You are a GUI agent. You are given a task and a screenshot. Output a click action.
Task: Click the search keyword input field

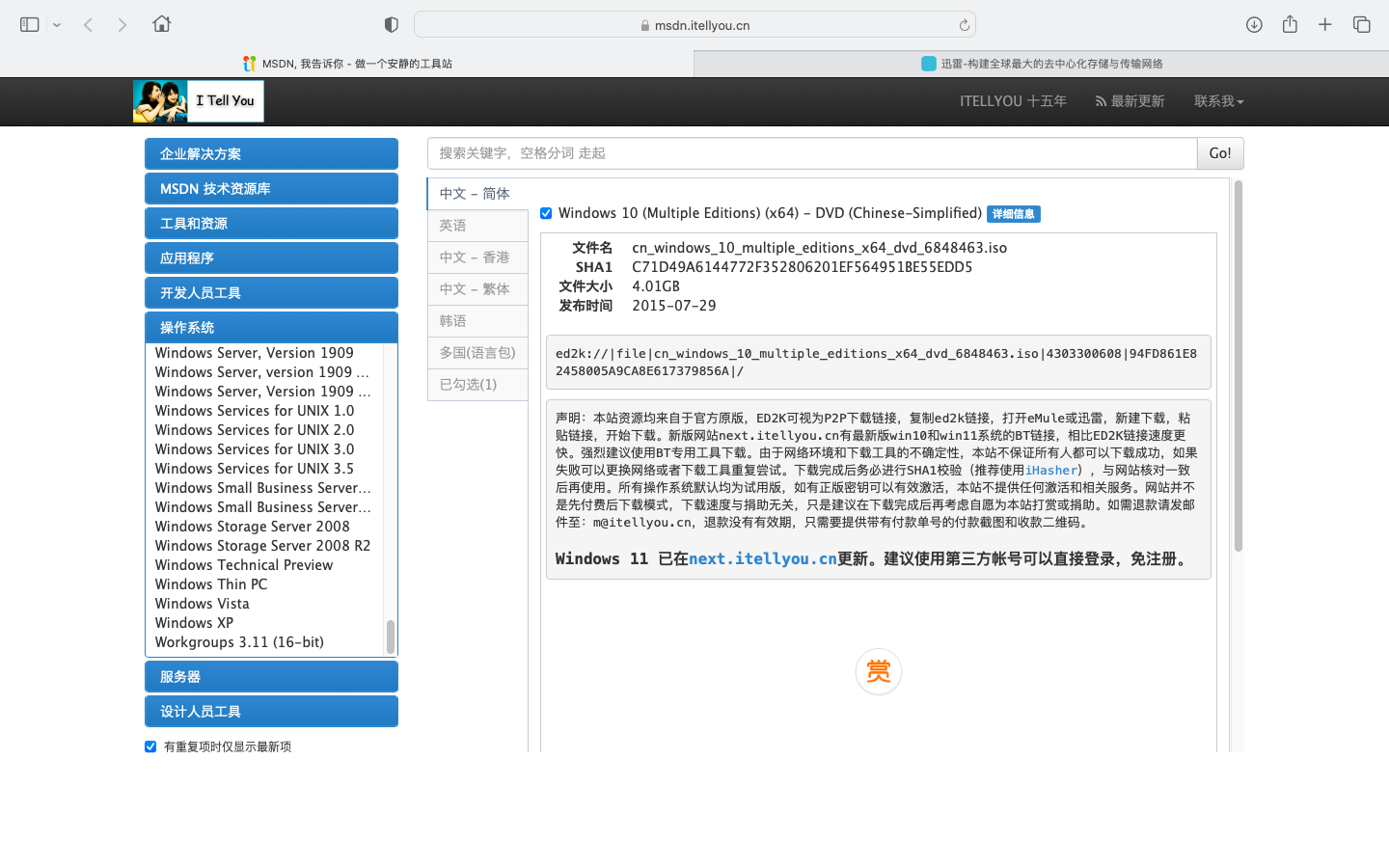click(812, 153)
